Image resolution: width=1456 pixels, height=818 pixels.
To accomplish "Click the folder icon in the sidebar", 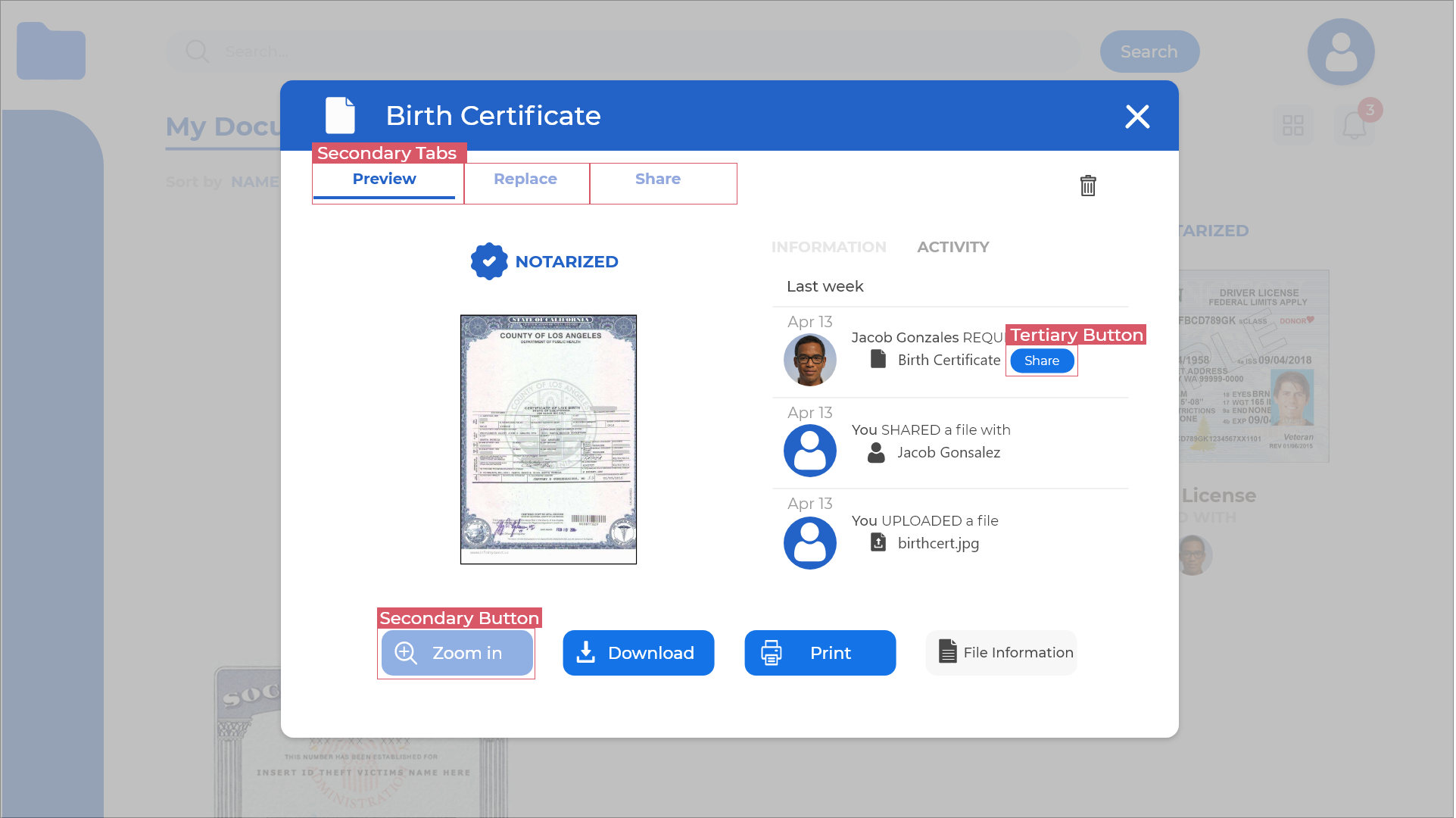I will (x=51, y=52).
